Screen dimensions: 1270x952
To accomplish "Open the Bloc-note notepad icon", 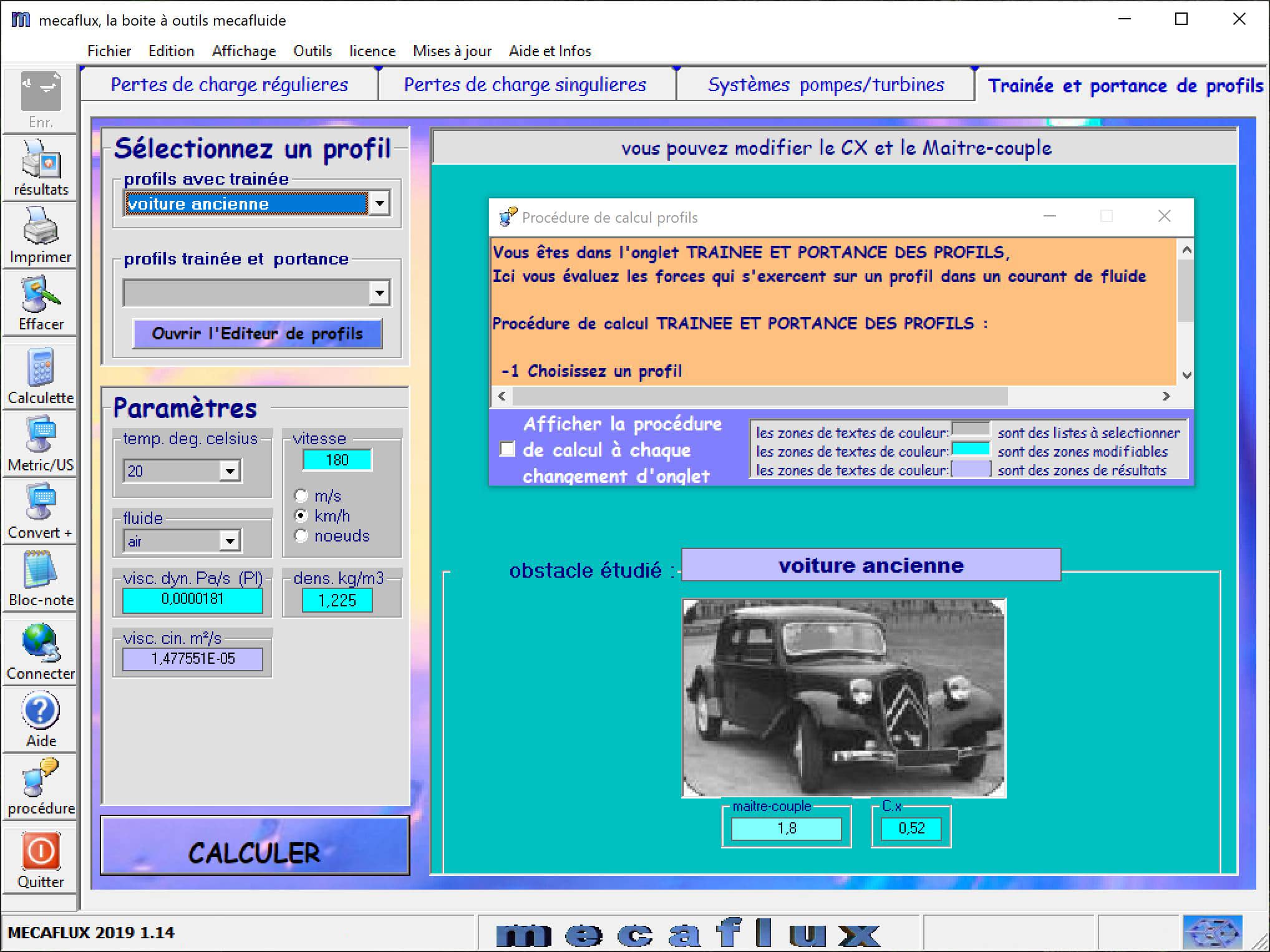I will coord(41,576).
